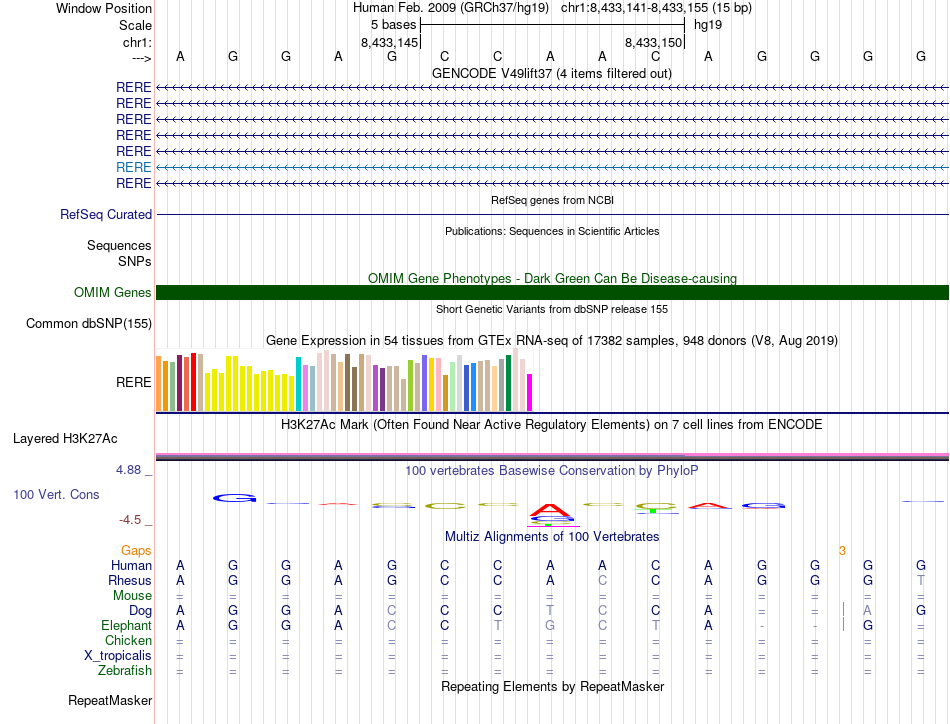This screenshot has width=950, height=724.
Task: Click the dark green OMIM gene bar
Action: [x=552, y=293]
